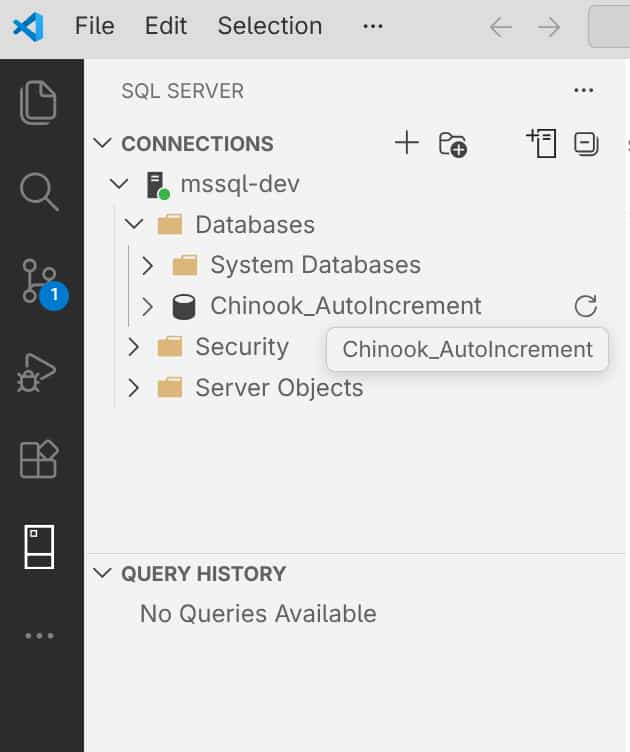Viewport: 630px width, 752px height.
Task: Open the File menu
Action: (94, 26)
